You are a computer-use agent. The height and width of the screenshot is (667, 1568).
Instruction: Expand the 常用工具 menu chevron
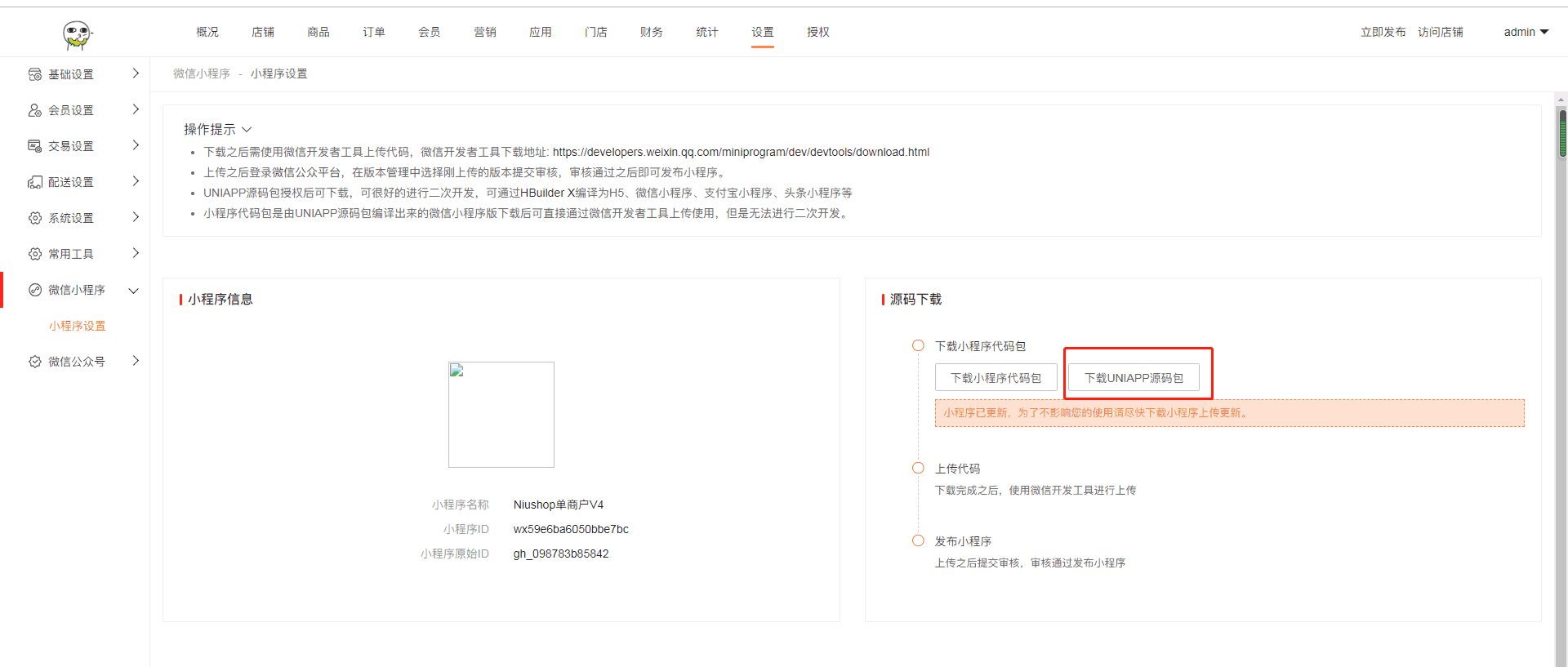[x=136, y=253]
